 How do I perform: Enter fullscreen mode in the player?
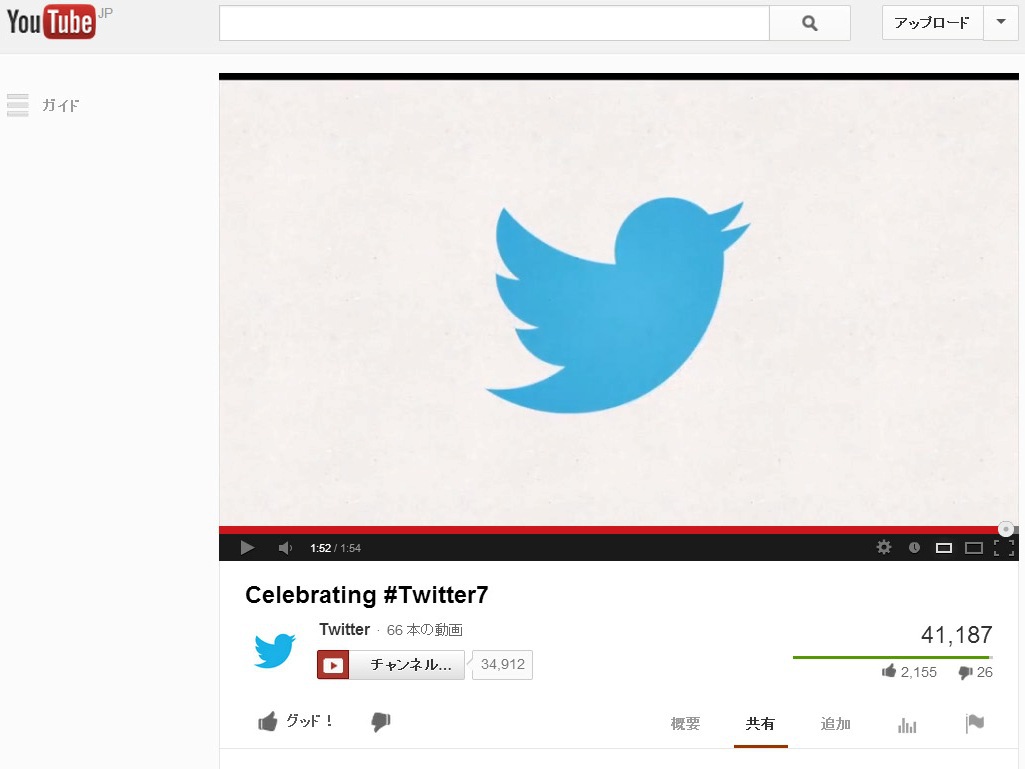[1003, 548]
